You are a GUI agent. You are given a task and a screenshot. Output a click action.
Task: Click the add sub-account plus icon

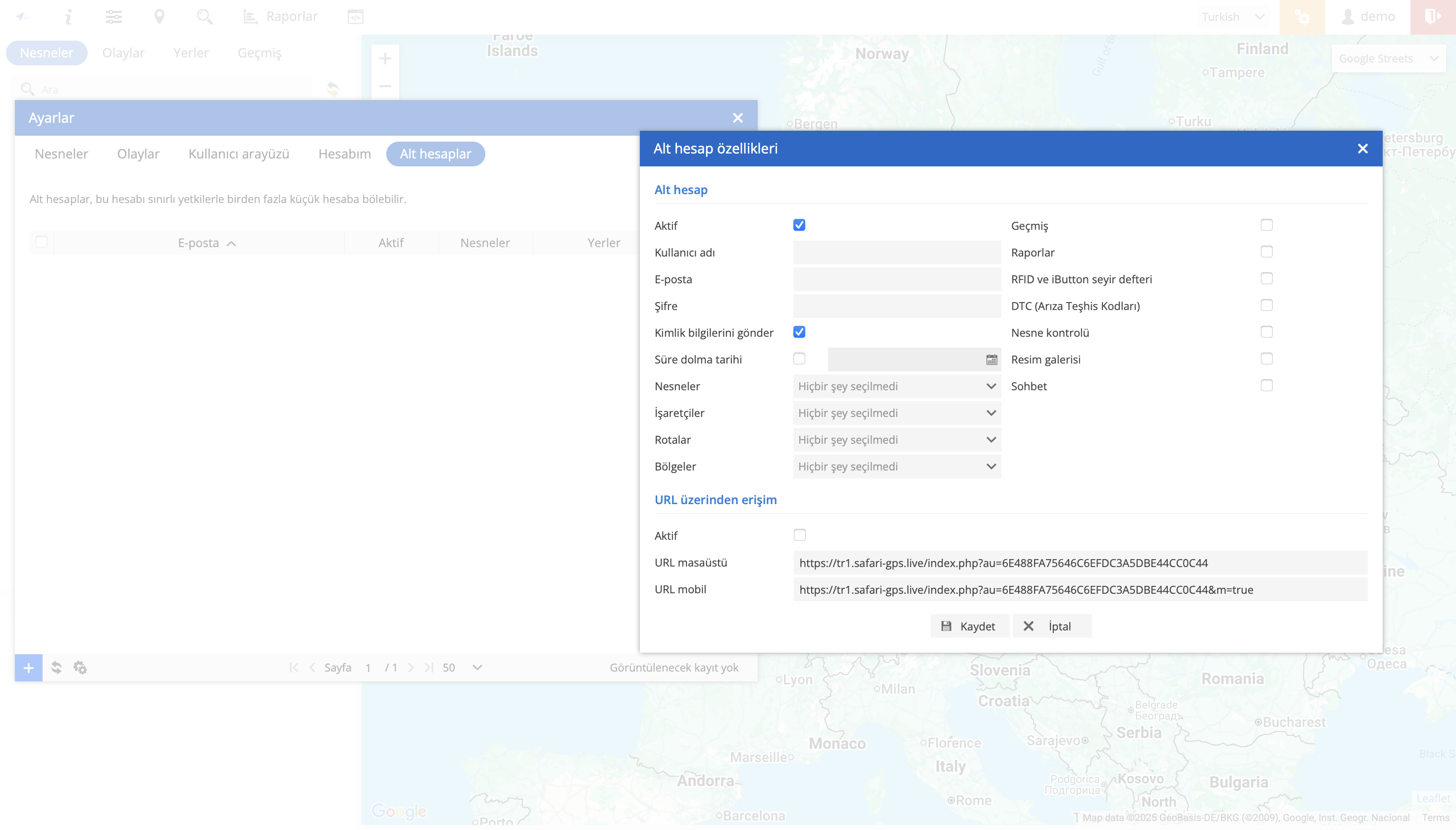29,668
